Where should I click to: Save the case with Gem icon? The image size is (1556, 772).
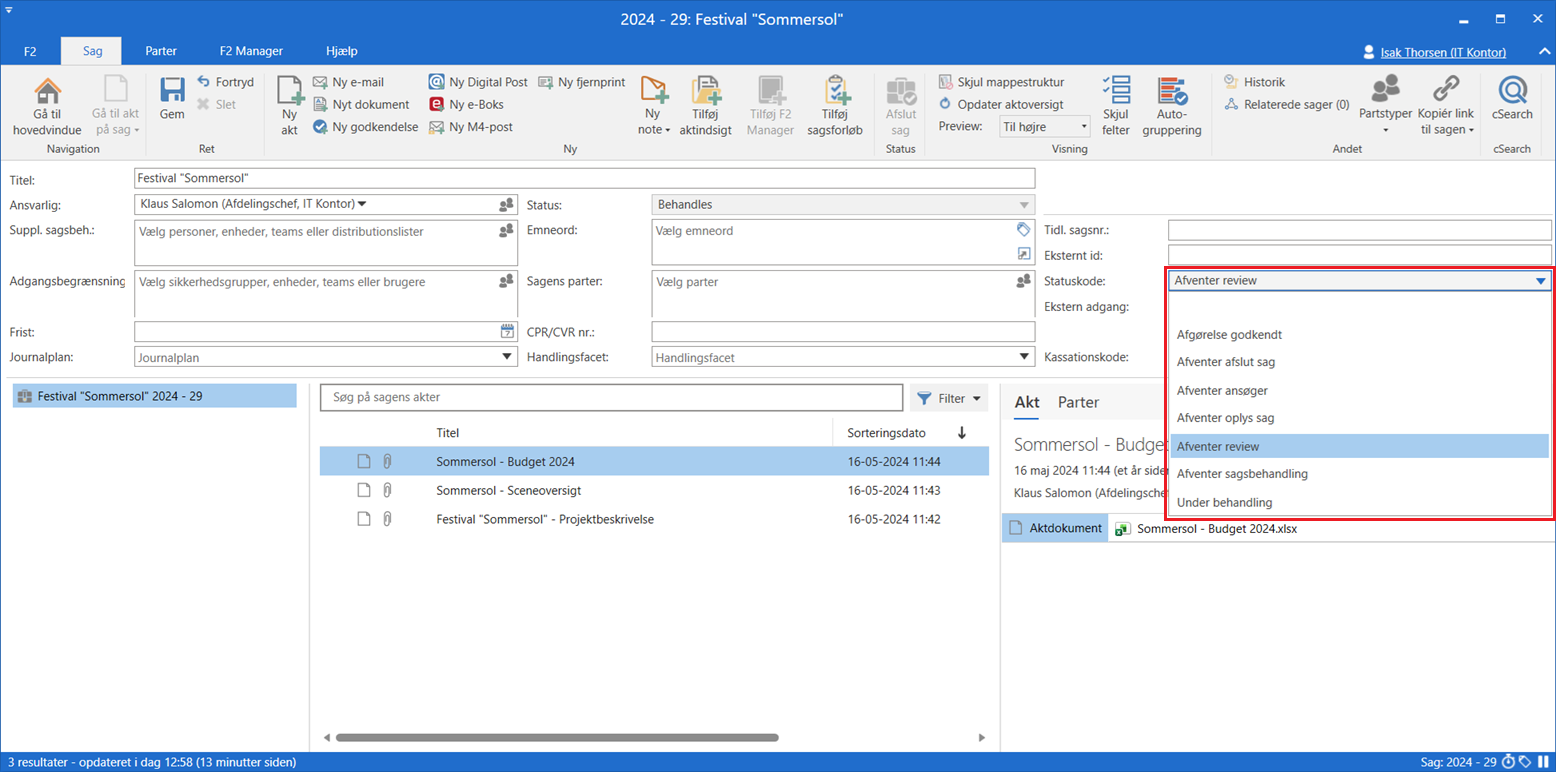(172, 91)
